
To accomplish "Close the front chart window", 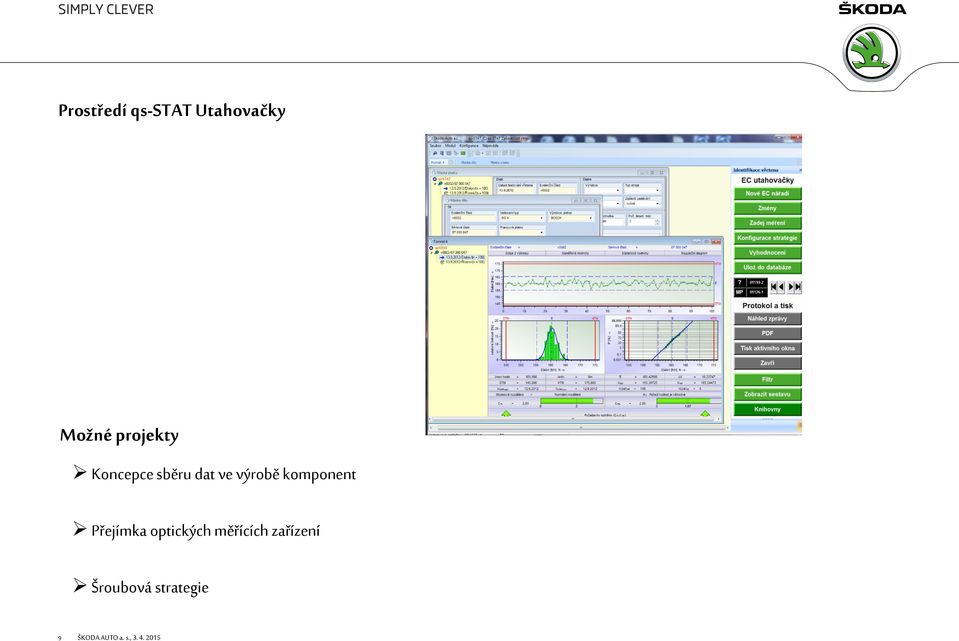I will click(716, 242).
